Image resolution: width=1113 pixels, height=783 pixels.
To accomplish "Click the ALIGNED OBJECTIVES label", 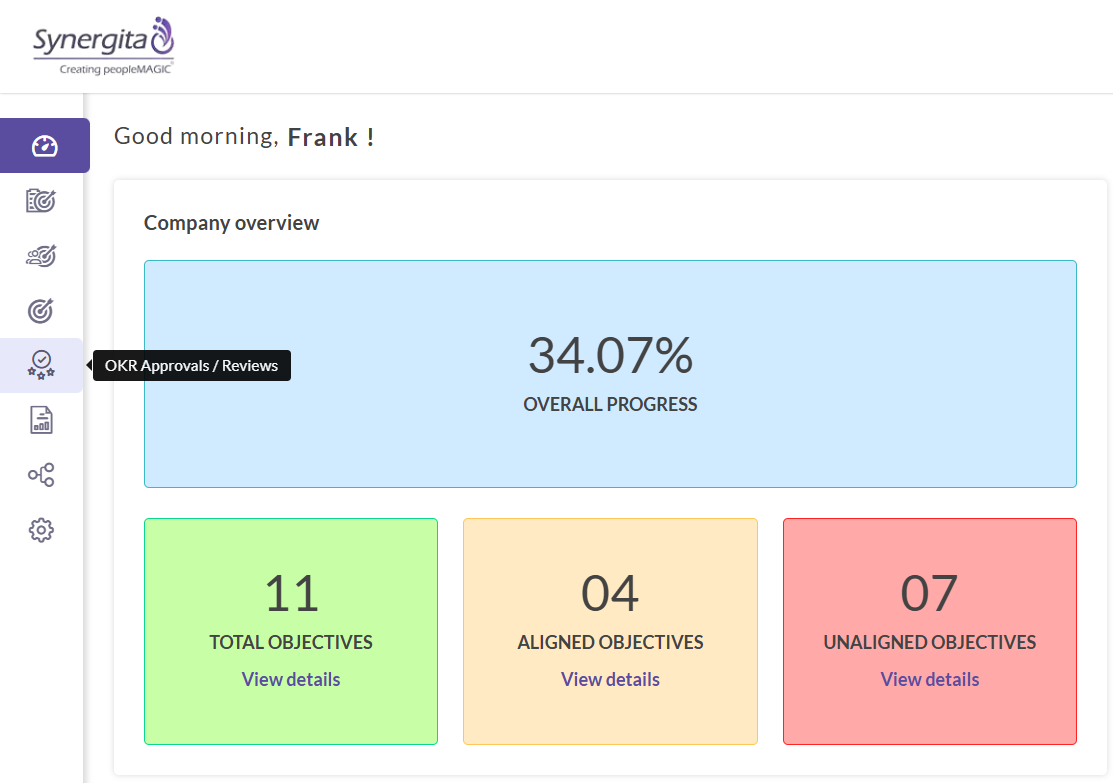I will pos(610,642).
